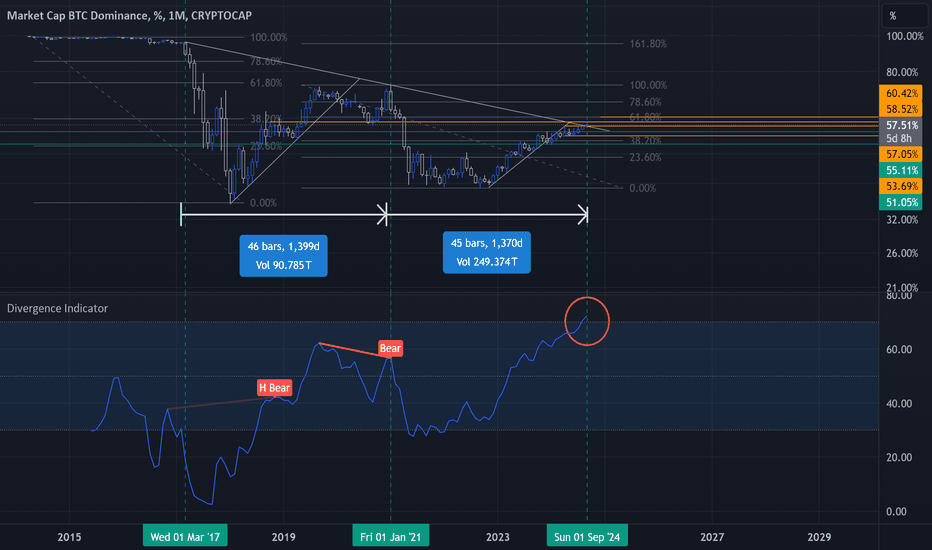Viewport: 932px width, 550px height.
Task: Click the 80.00% price axis label
Action: pyautogui.click(x=902, y=72)
